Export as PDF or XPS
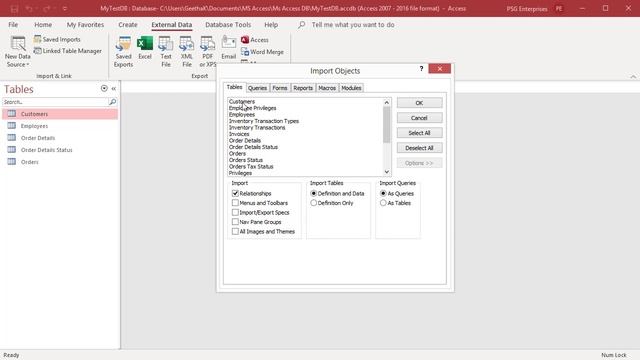Screen dimensions: 640x360 pos(207,51)
